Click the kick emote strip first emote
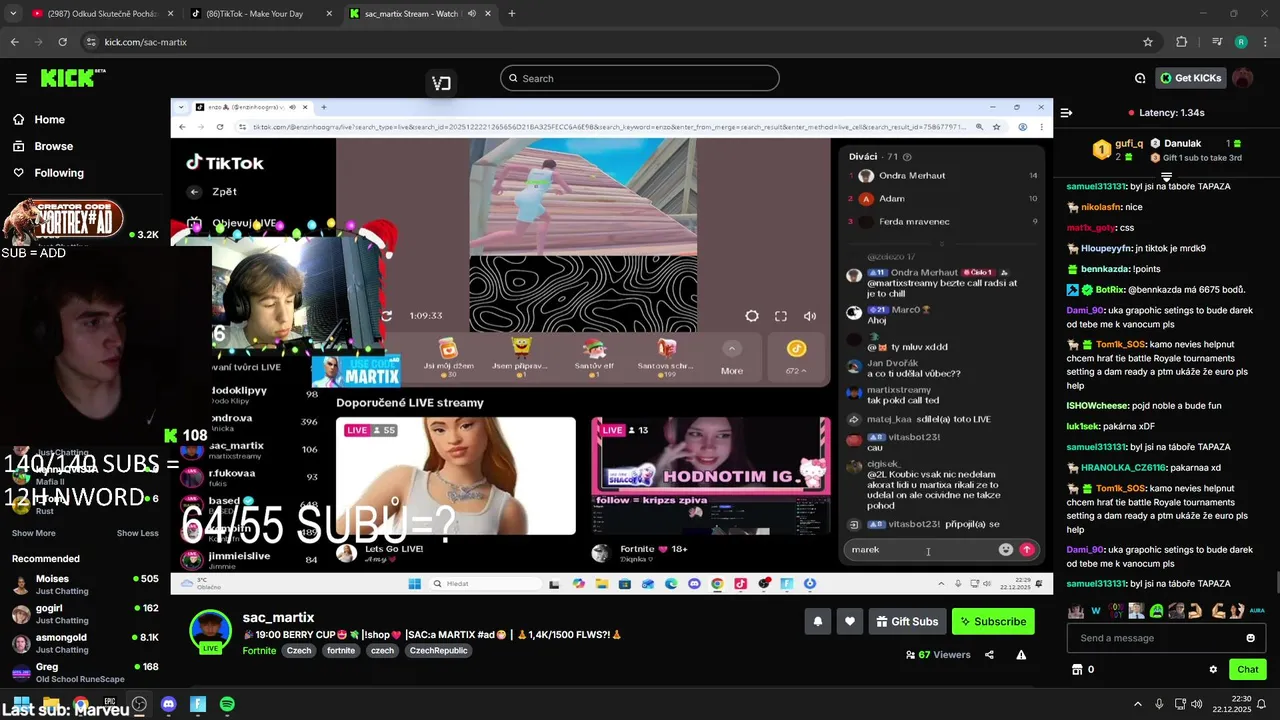Viewport: 1280px width, 720px height. coord(1076,610)
